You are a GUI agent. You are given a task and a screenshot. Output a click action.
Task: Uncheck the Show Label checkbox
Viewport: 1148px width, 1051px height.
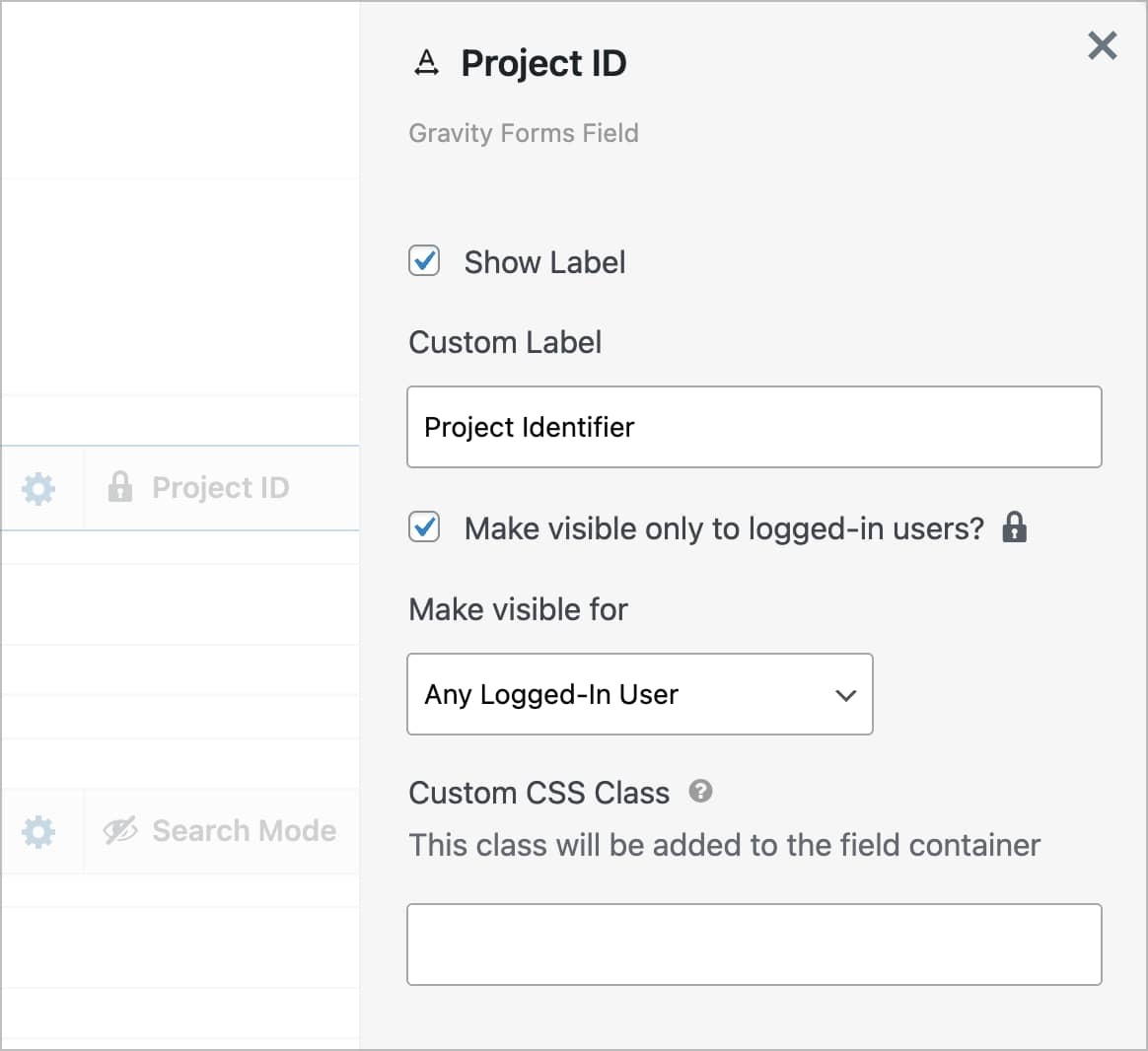point(423,261)
